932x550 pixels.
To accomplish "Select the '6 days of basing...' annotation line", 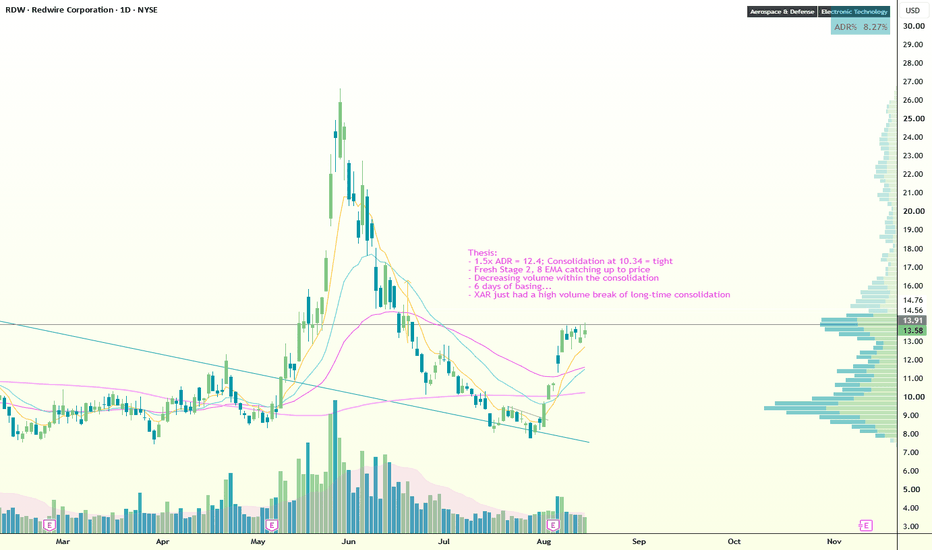I will pos(509,286).
